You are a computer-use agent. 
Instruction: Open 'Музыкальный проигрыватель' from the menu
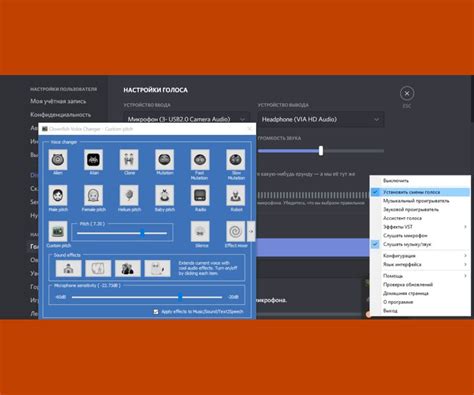pos(420,201)
